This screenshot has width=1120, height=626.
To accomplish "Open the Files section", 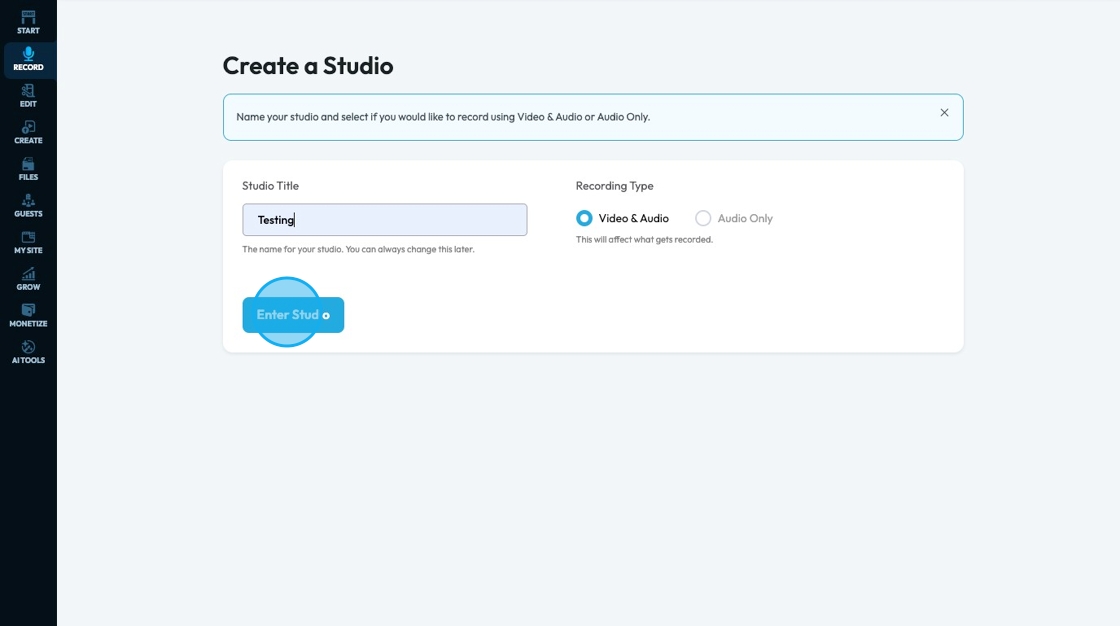I will [28, 169].
